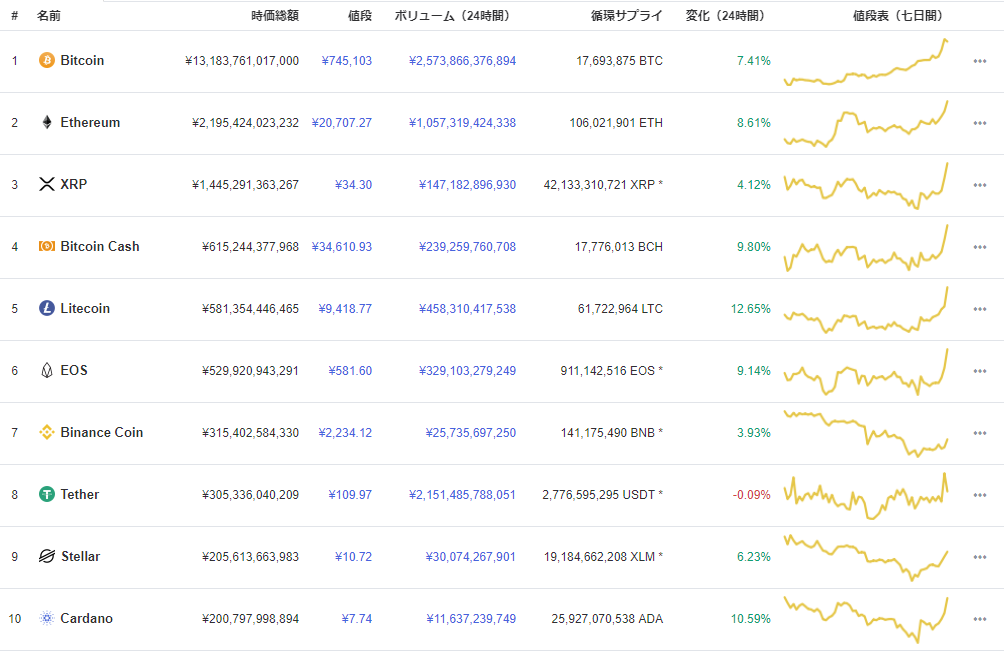Click XRP volume ¥147,182,896,930
The width and height of the screenshot is (1004, 651).
click(x=467, y=185)
